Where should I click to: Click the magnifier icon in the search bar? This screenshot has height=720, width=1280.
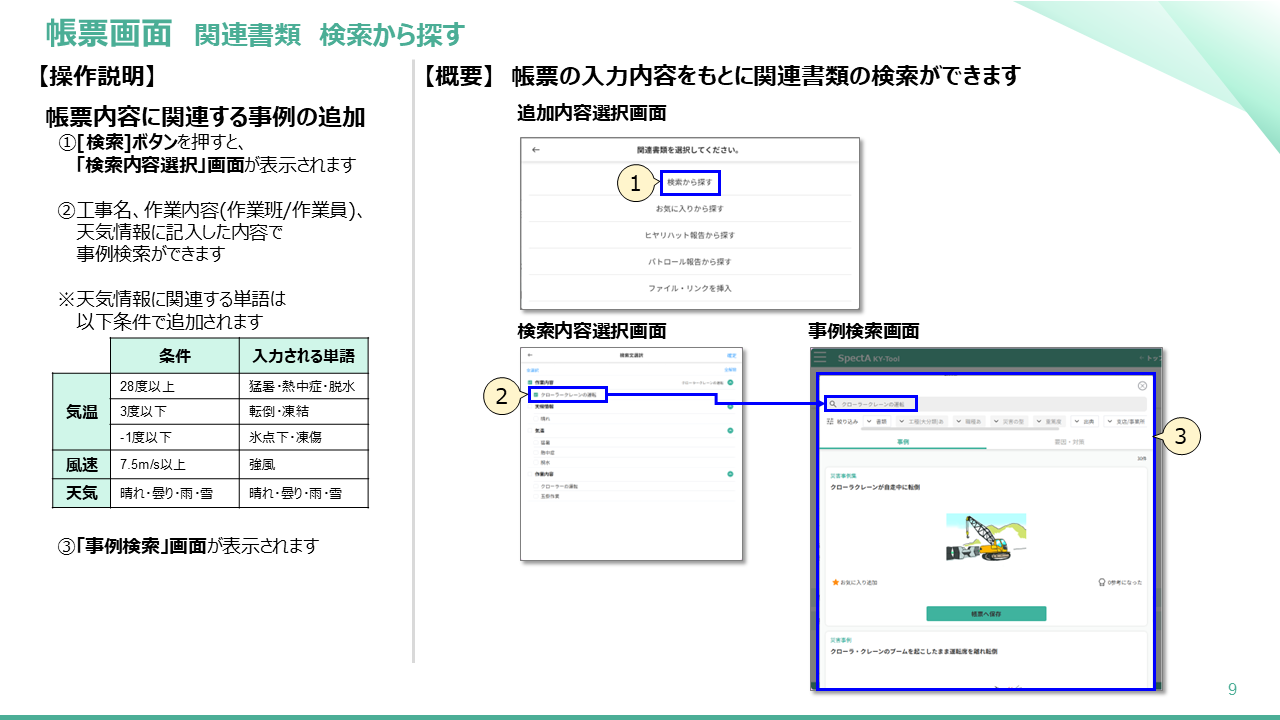(833, 404)
